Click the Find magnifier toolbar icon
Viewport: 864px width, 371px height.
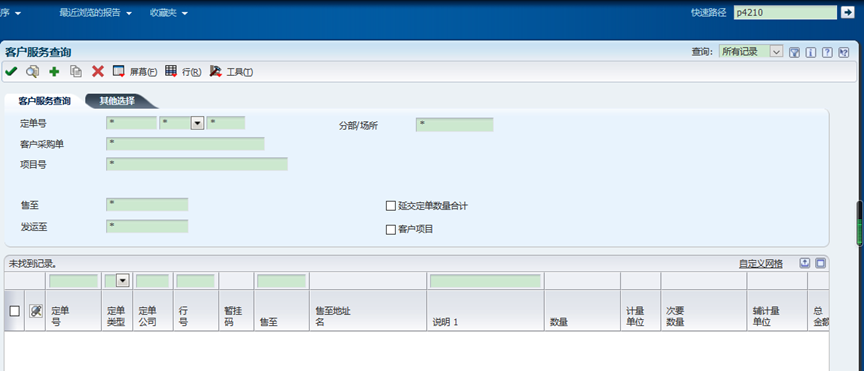(x=33, y=72)
